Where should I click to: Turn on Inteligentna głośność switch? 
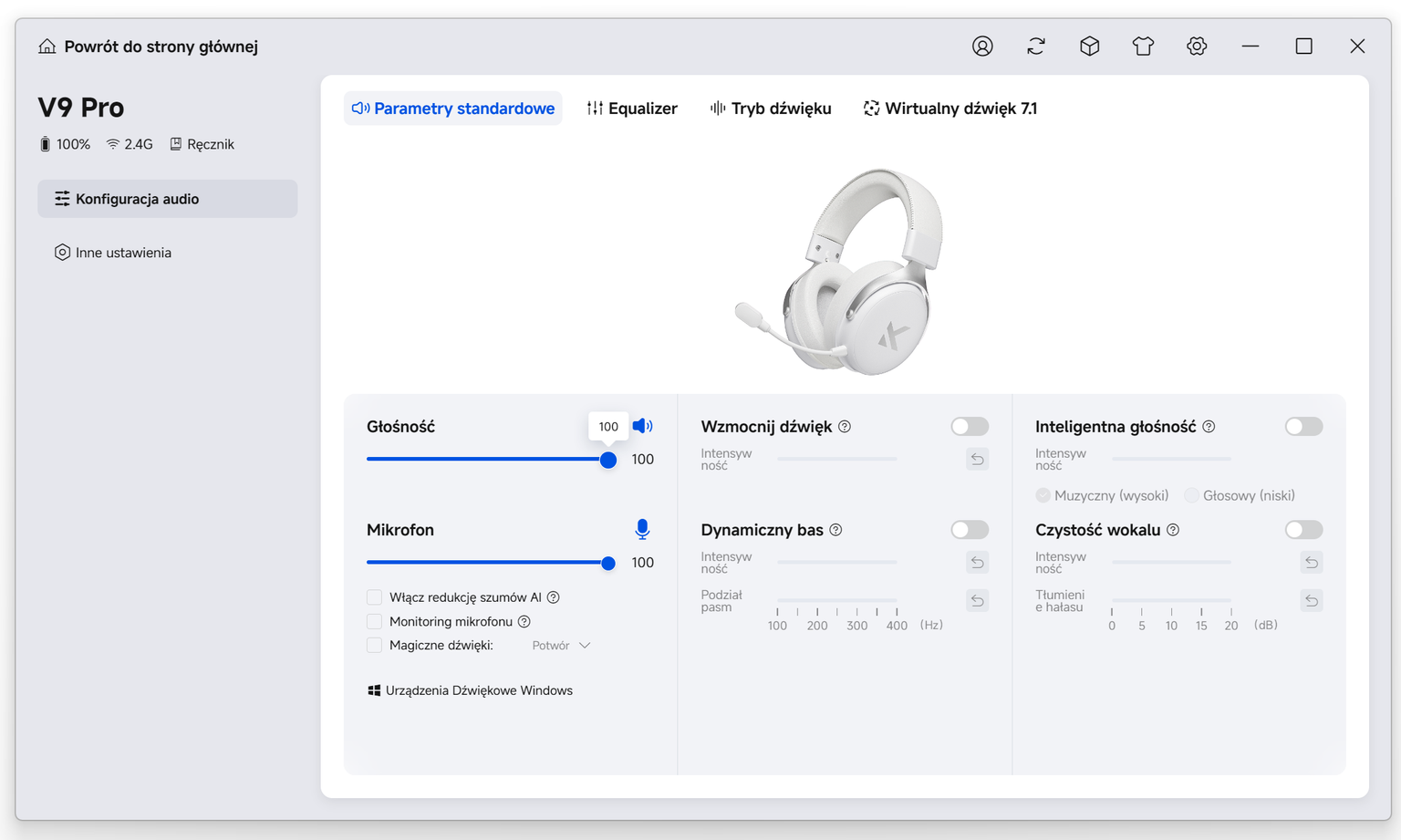coord(1303,426)
